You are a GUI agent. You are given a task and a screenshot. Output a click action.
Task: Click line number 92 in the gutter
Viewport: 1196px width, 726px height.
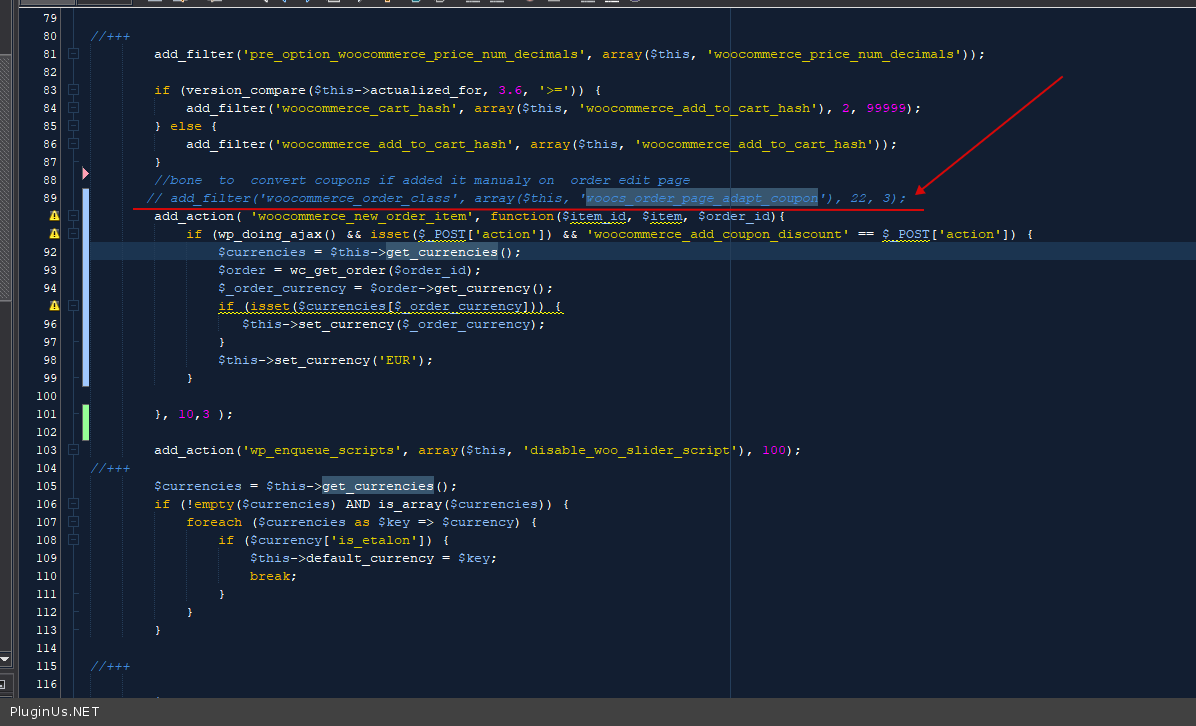(x=48, y=252)
